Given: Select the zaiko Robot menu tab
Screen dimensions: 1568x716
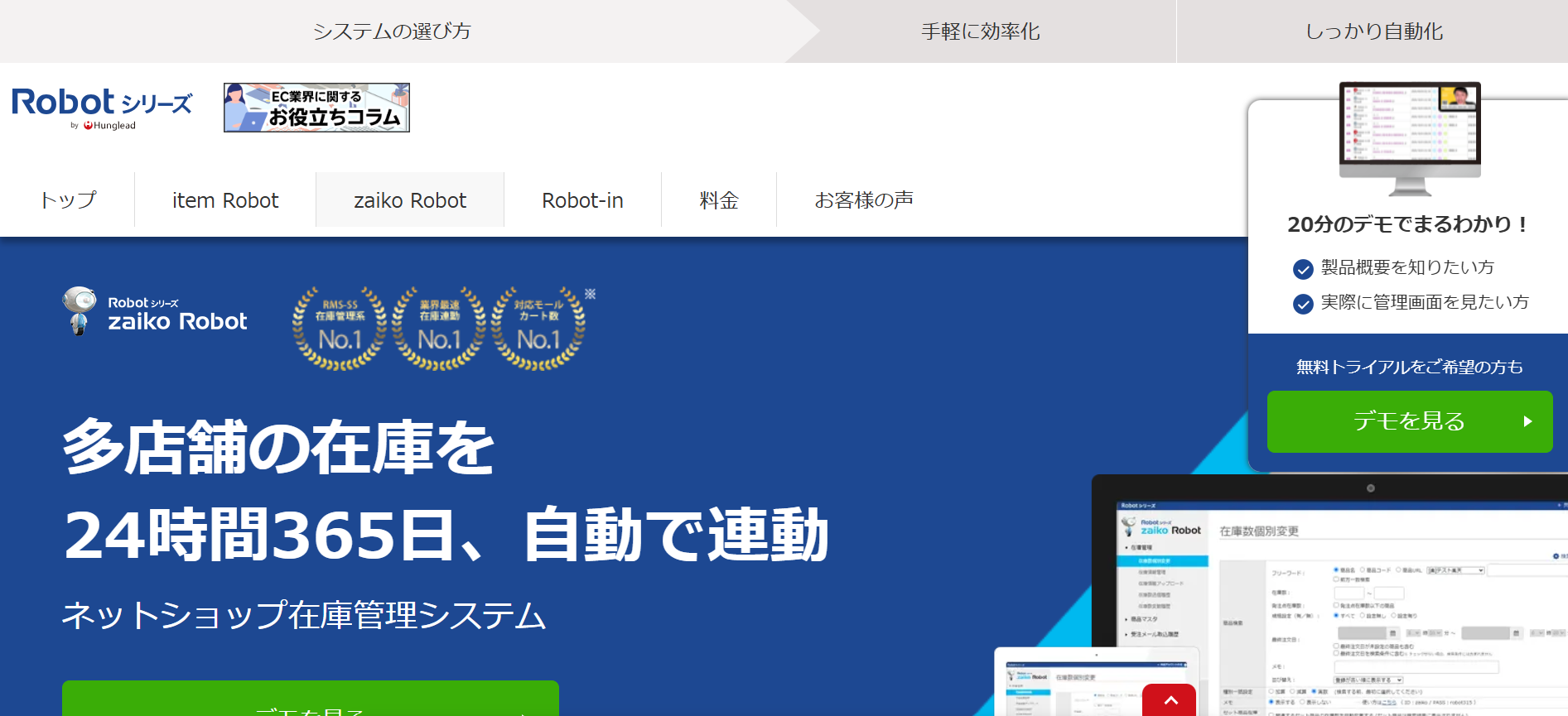Looking at the screenshot, I should point(410,200).
